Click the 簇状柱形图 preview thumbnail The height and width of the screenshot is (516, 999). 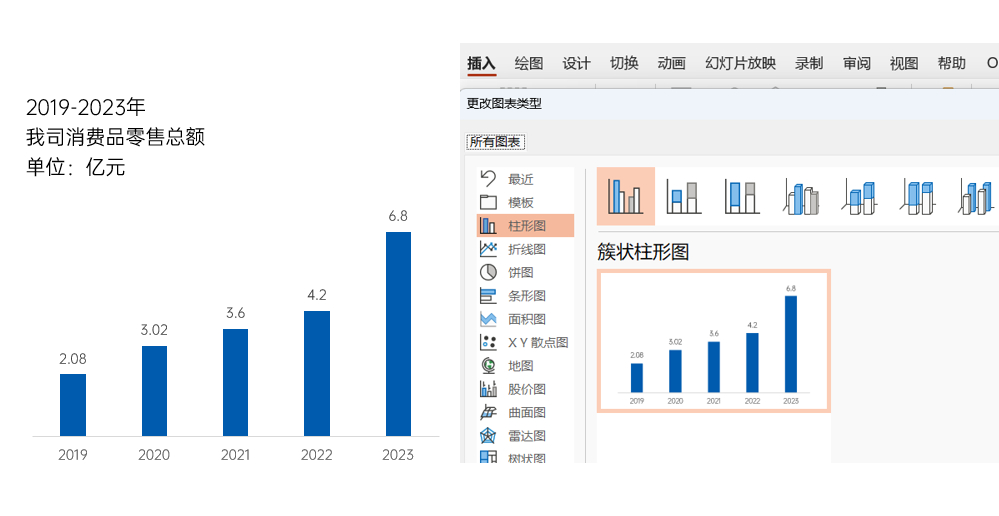coord(714,340)
